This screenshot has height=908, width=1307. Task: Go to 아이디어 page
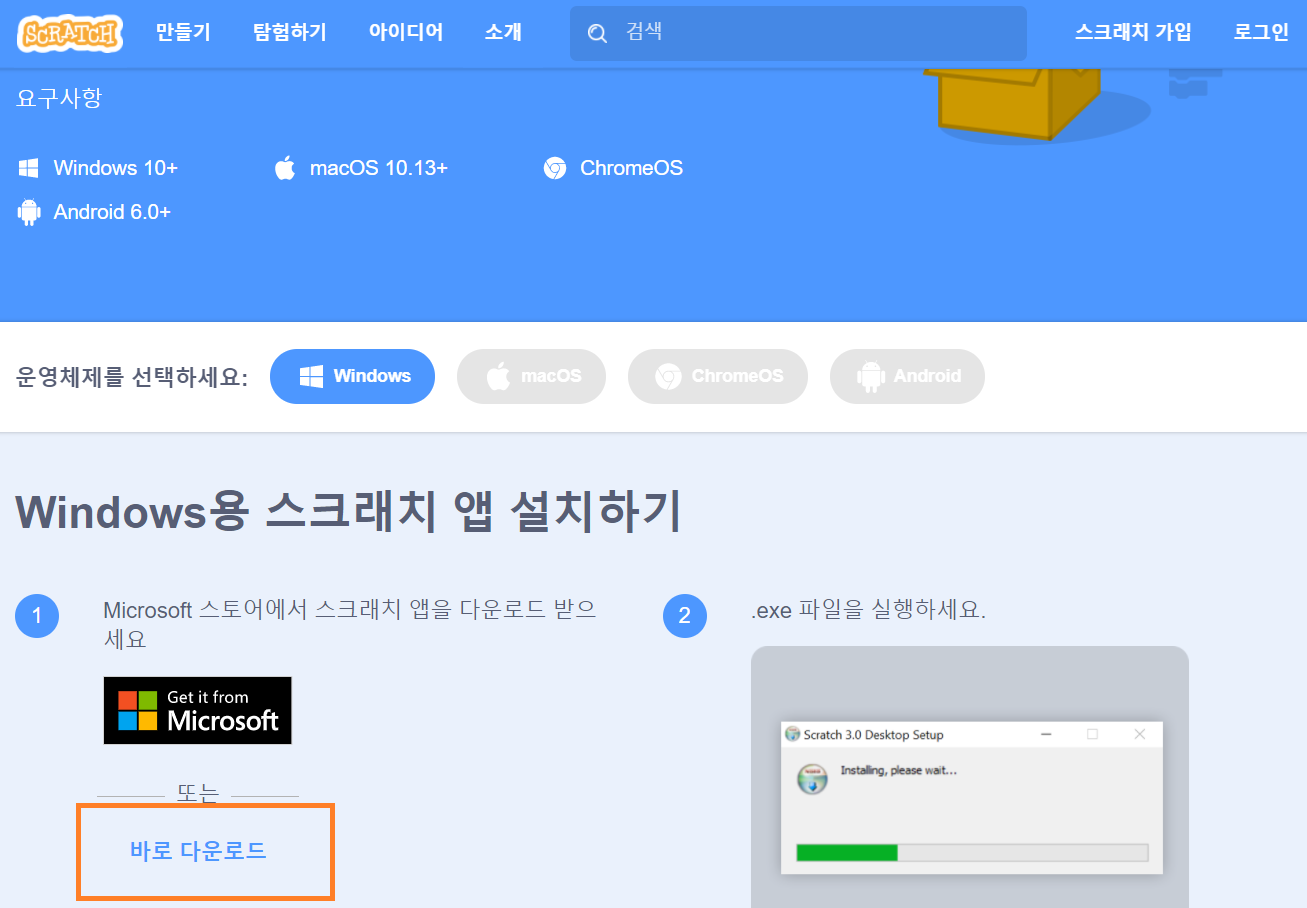(x=406, y=32)
